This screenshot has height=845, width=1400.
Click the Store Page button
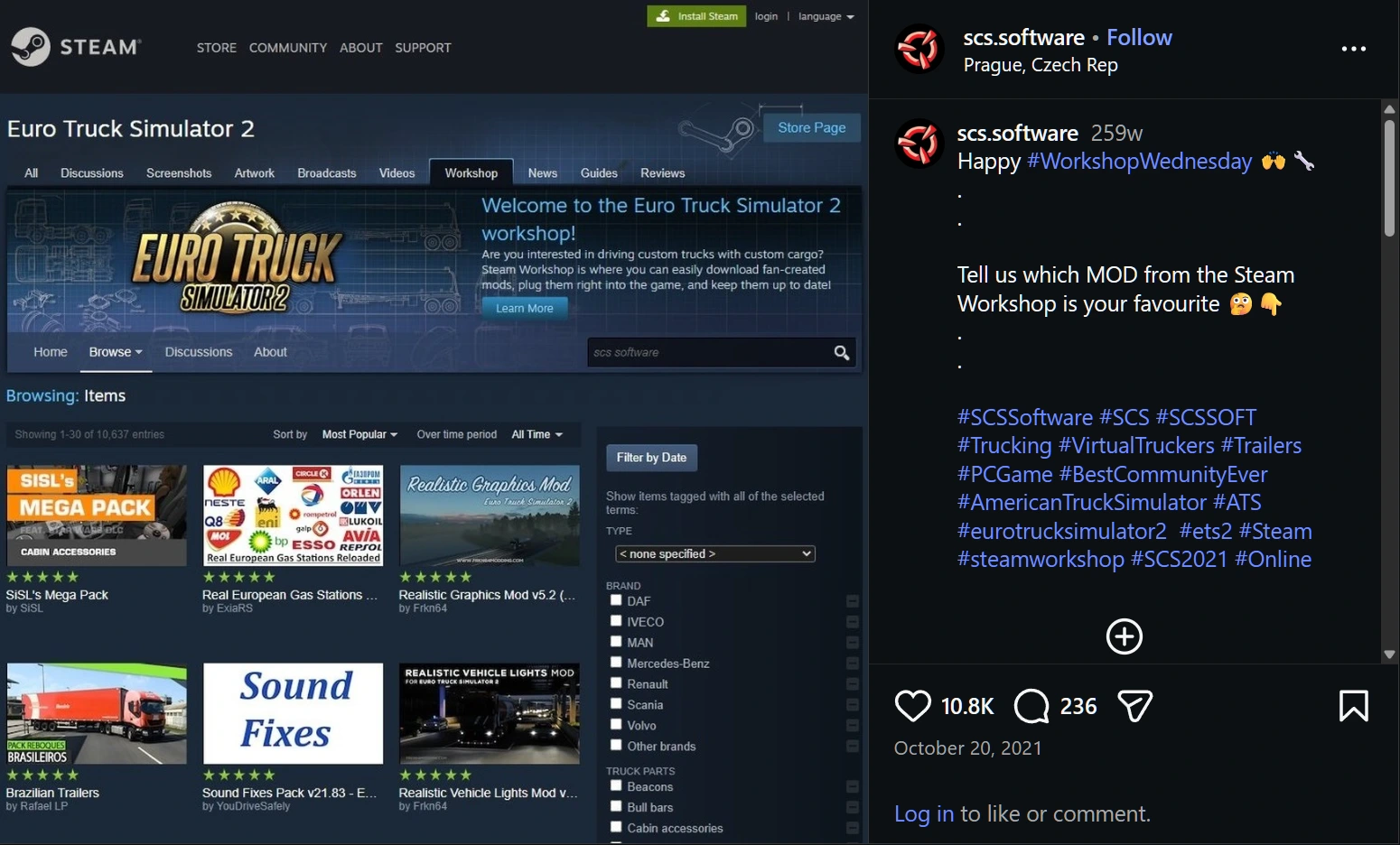tap(811, 127)
